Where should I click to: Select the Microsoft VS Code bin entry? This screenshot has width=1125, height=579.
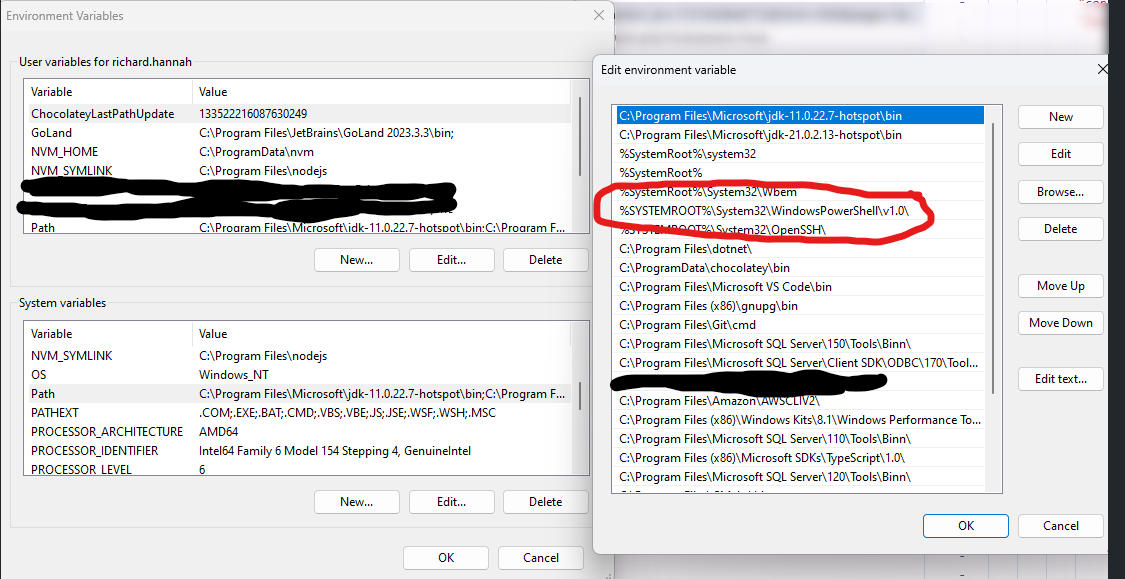tap(725, 287)
